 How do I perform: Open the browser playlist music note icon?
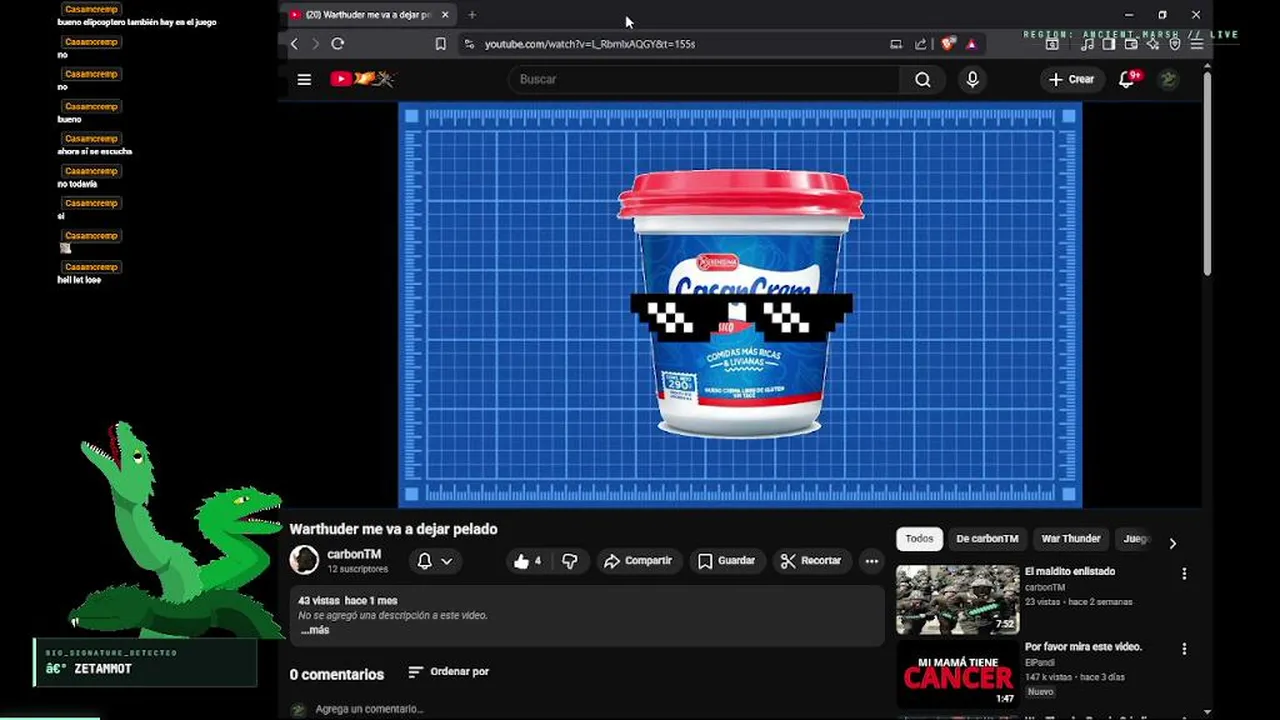pos(1088,44)
